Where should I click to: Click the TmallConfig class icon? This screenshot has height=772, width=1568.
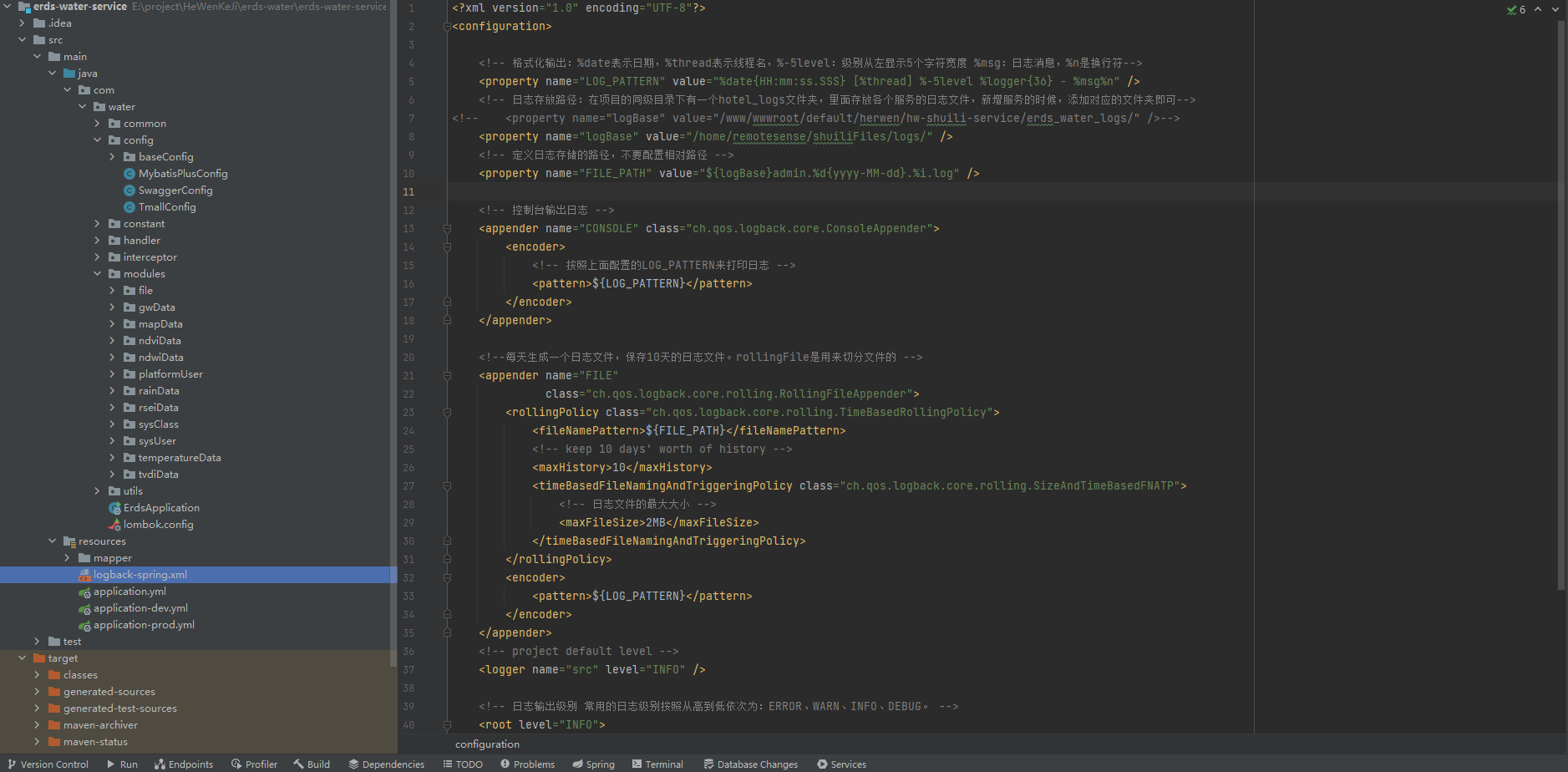coord(129,207)
